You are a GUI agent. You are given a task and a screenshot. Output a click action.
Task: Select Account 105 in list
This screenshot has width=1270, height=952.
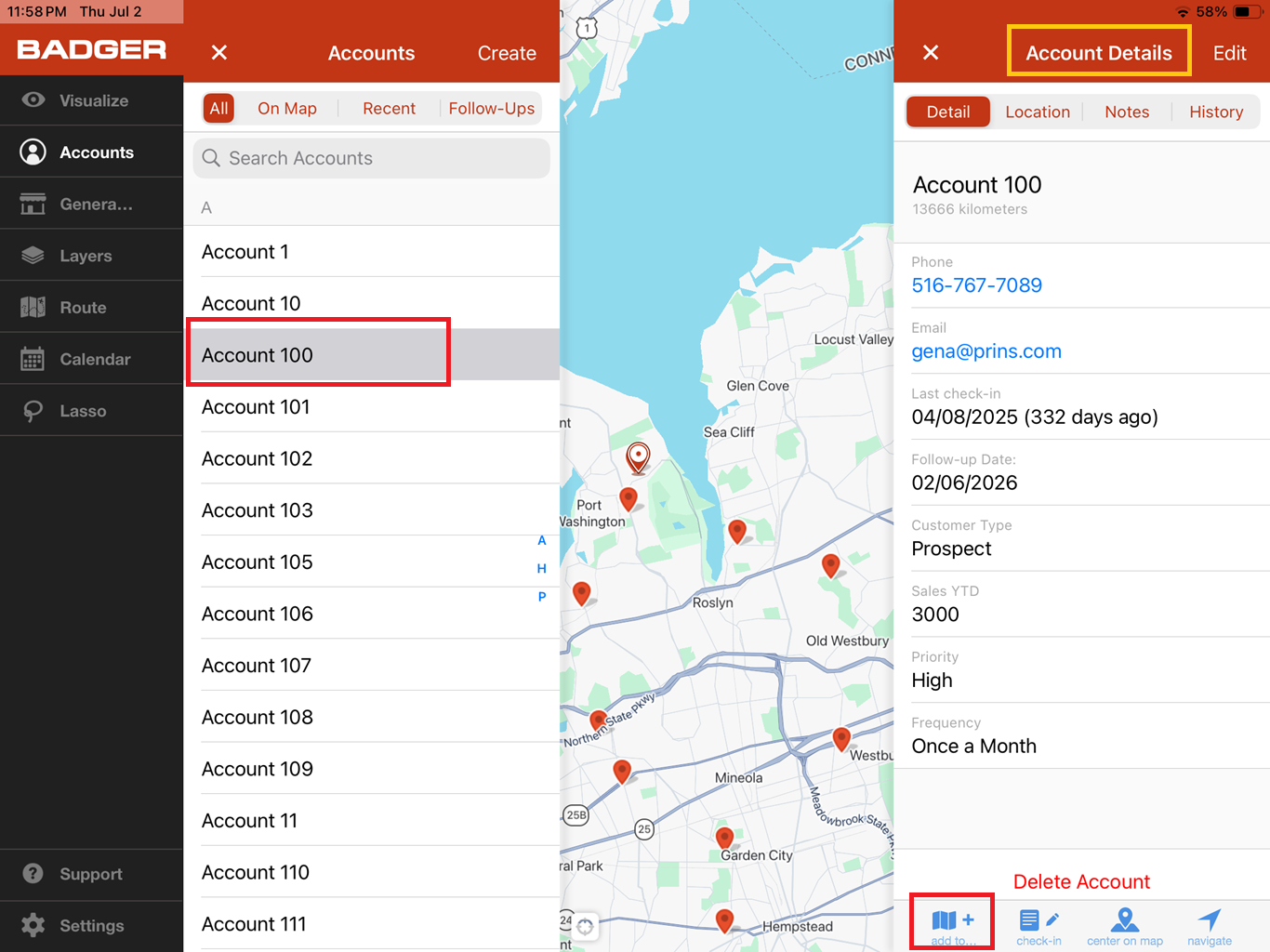click(x=372, y=562)
